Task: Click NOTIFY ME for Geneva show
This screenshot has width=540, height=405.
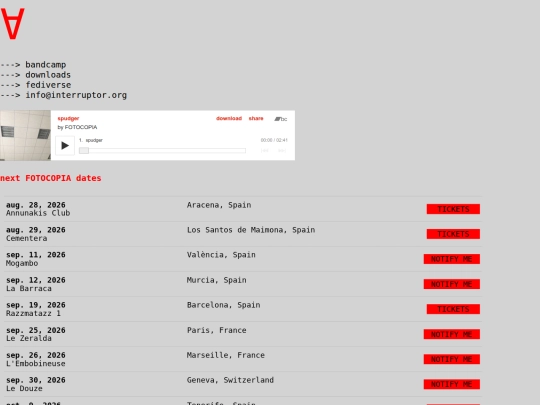Action: click(451, 384)
